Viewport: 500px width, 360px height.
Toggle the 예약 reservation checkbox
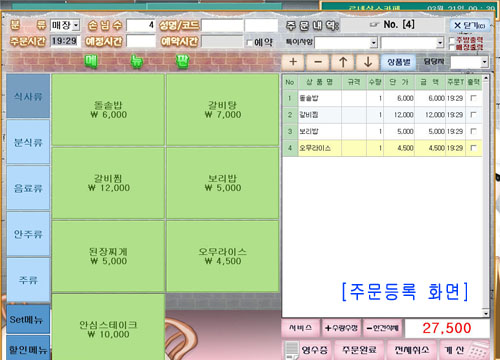tap(249, 43)
